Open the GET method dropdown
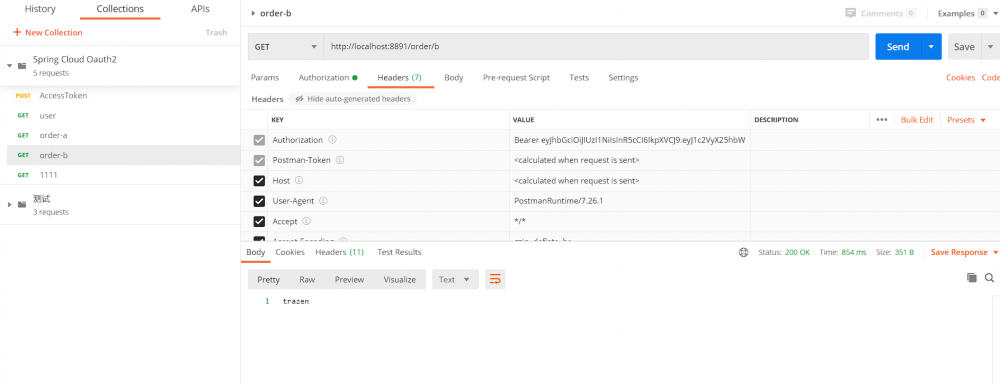This screenshot has width=1000, height=384. point(286,47)
